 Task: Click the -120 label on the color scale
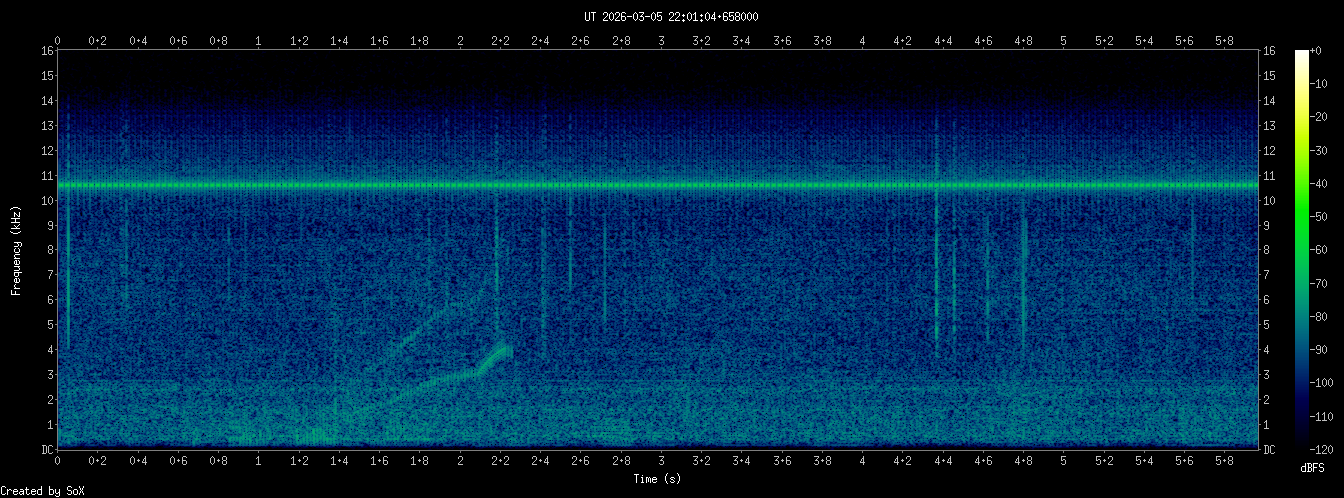point(1323,449)
